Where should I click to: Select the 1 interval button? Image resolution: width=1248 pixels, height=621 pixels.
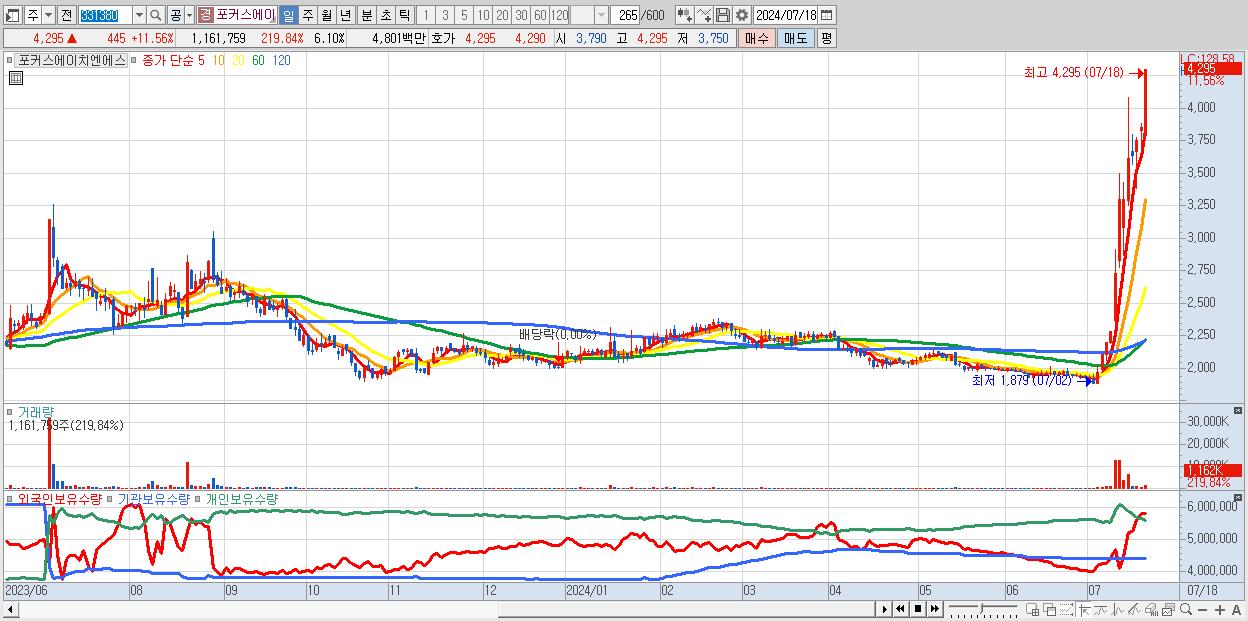coord(425,15)
